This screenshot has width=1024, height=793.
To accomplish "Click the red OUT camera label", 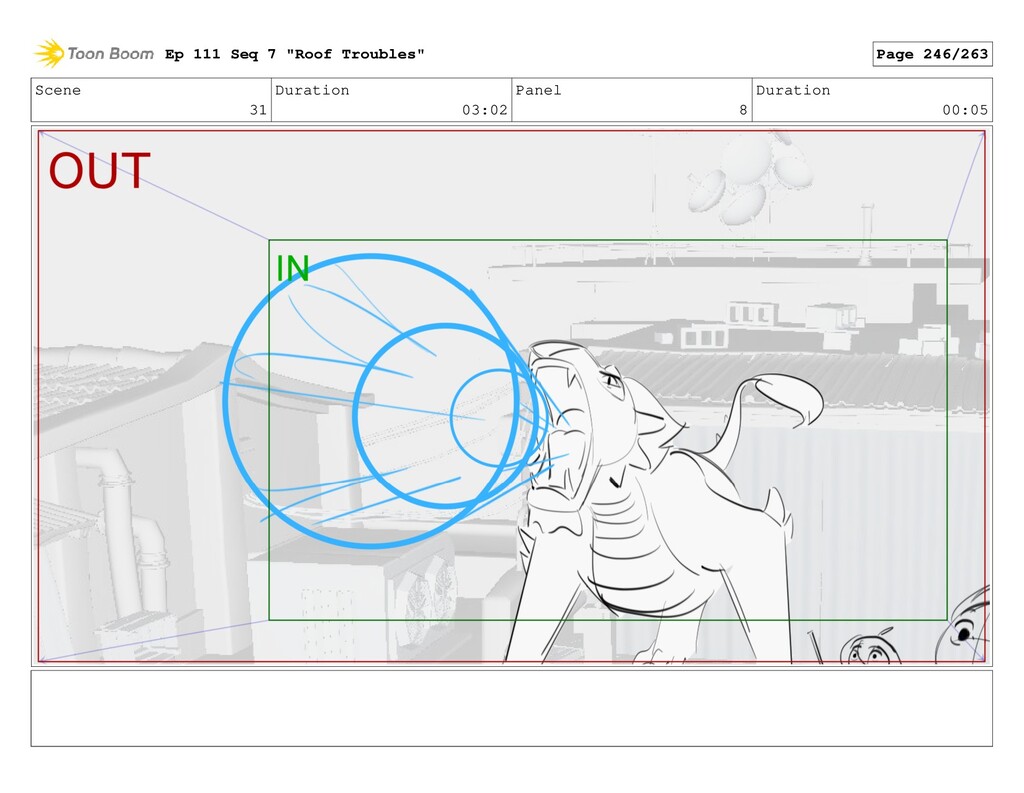I will 99,171.
